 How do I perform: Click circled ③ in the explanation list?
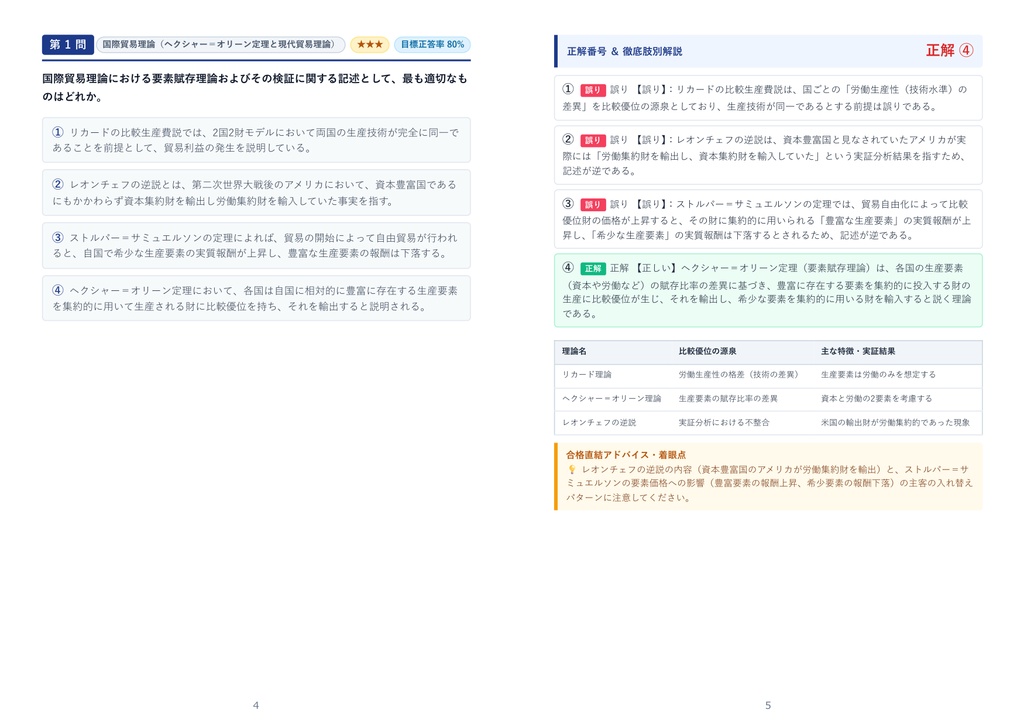pos(568,203)
